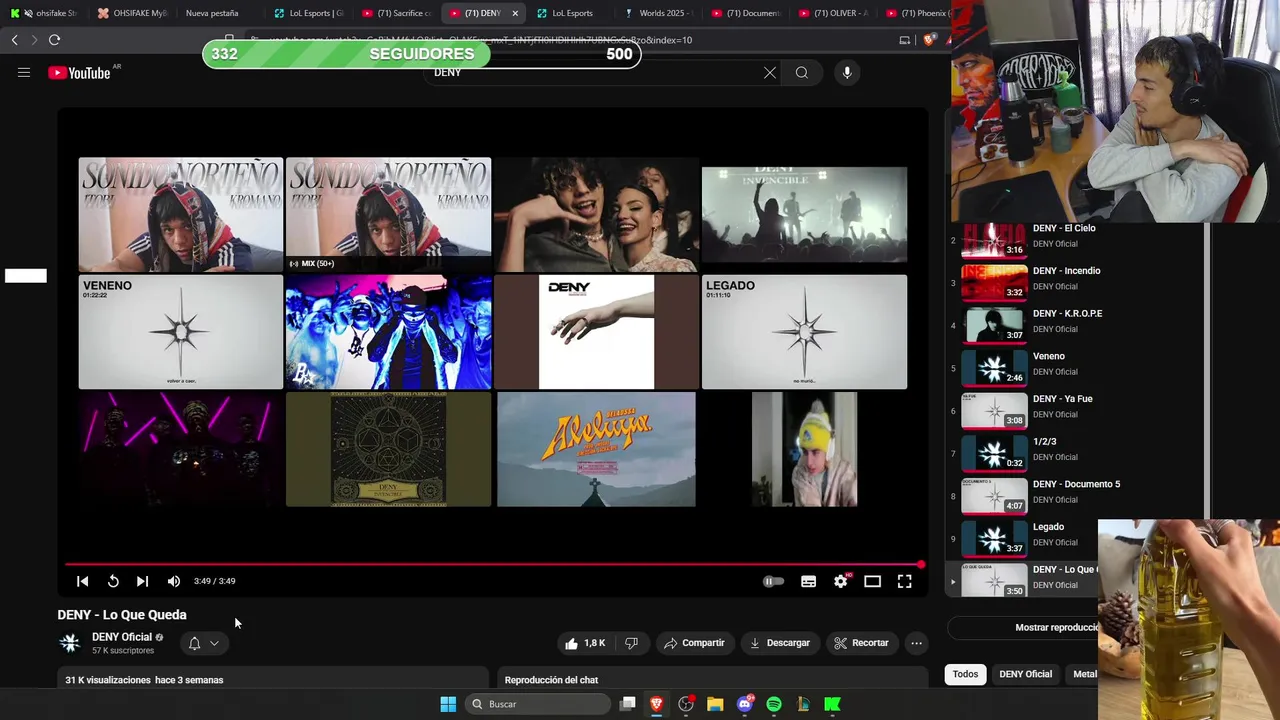This screenshot has height=720, width=1280.
Task: Dislike the video
Action: pyautogui.click(x=631, y=643)
